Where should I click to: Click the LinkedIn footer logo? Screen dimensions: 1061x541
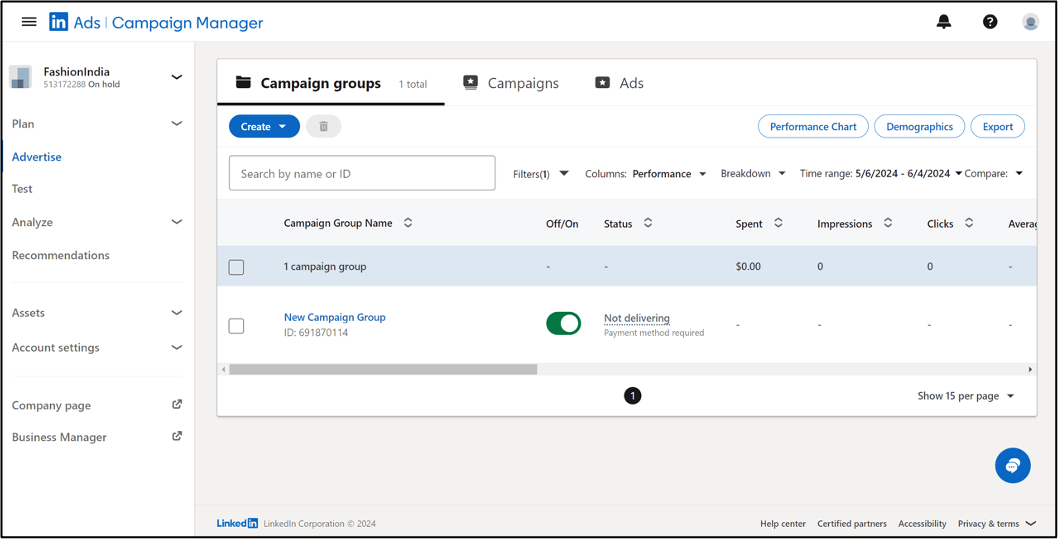tap(238, 524)
